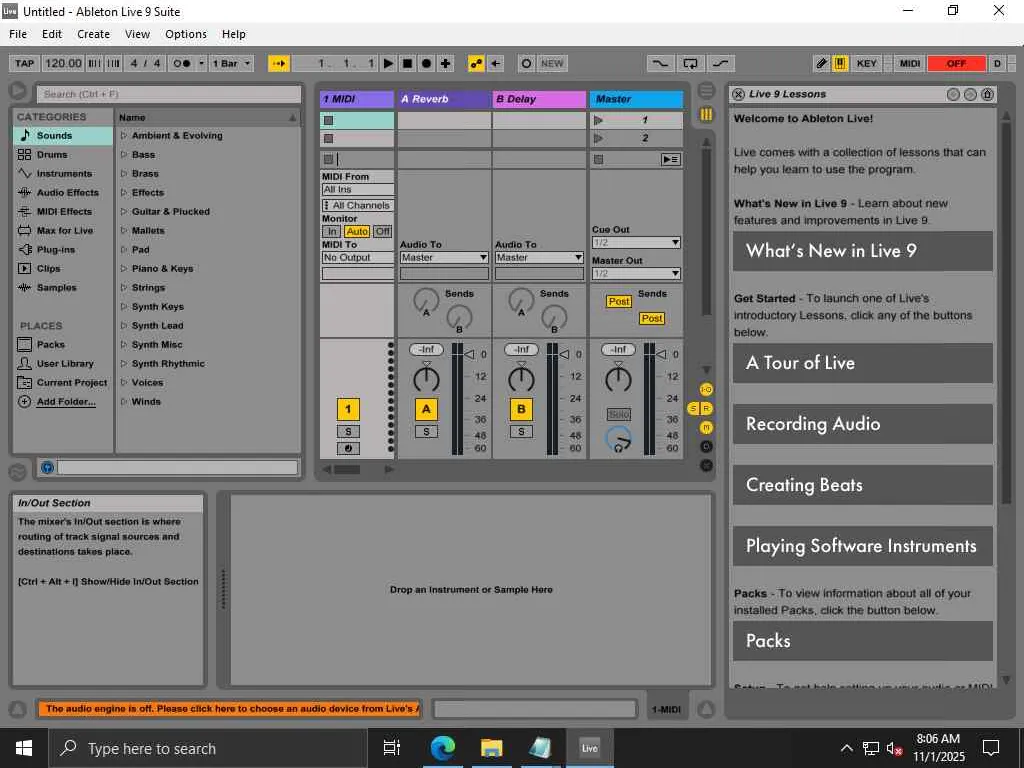
Task: Switch to Session View selector
Action: pos(706,114)
